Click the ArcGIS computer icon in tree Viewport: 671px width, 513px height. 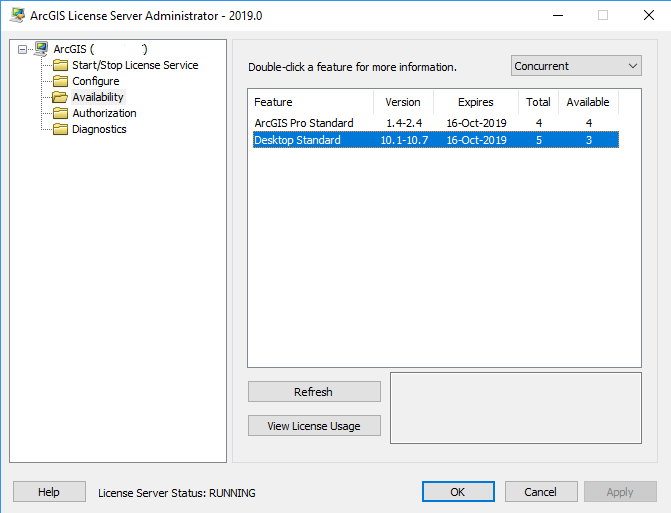[x=41, y=49]
